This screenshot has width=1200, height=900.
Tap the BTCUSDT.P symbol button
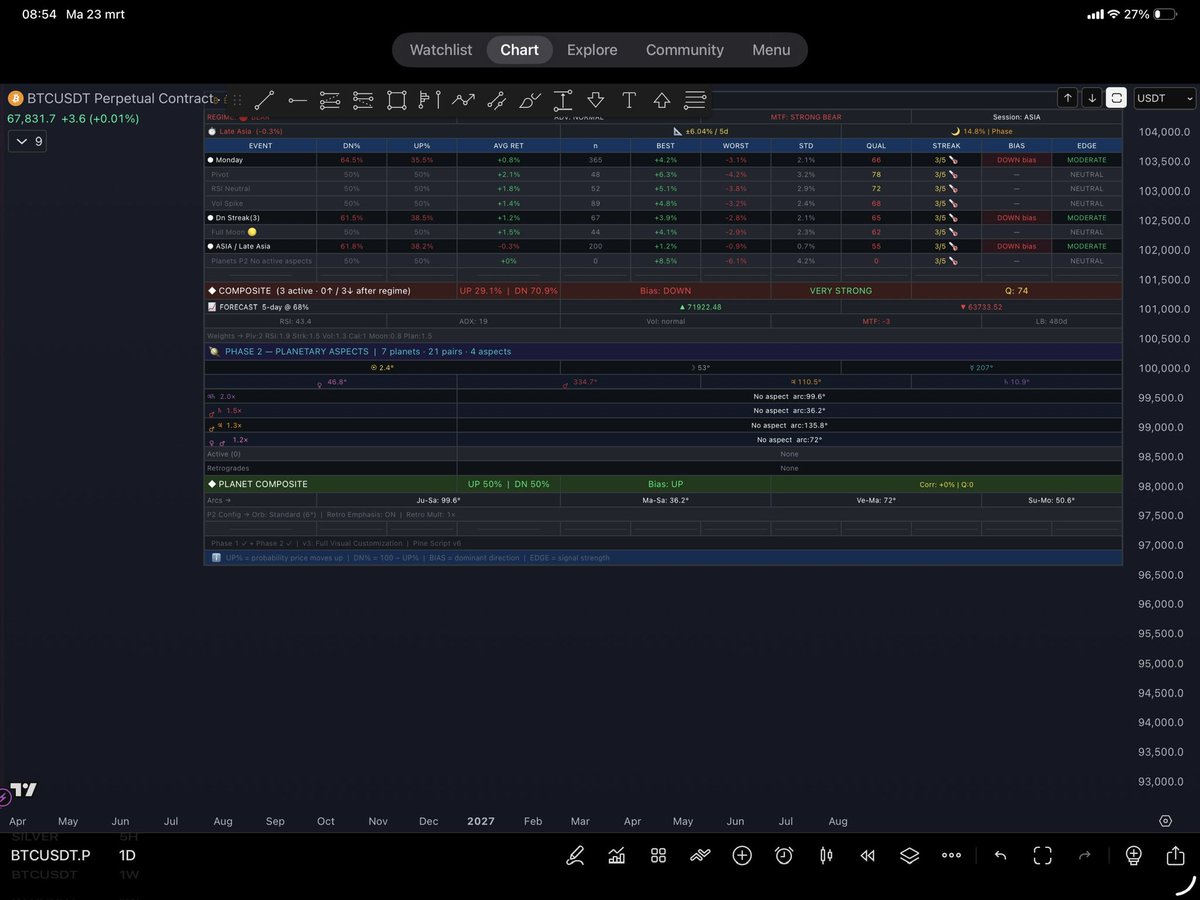point(51,855)
